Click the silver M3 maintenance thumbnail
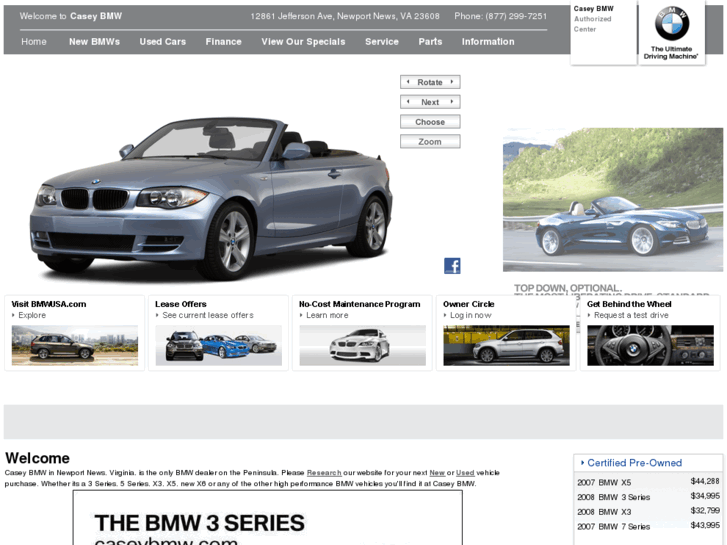 (x=363, y=345)
